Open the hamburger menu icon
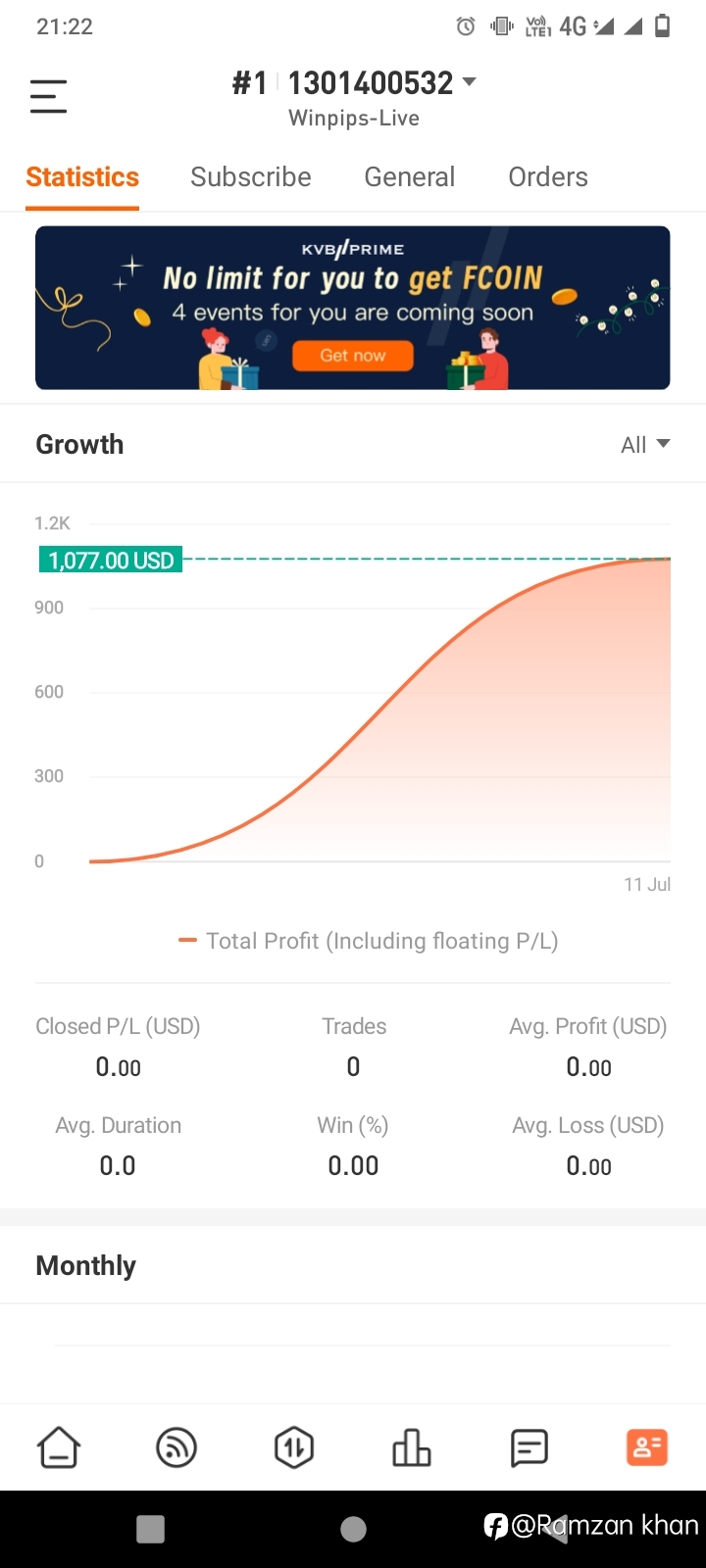706x1568 pixels. click(48, 96)
